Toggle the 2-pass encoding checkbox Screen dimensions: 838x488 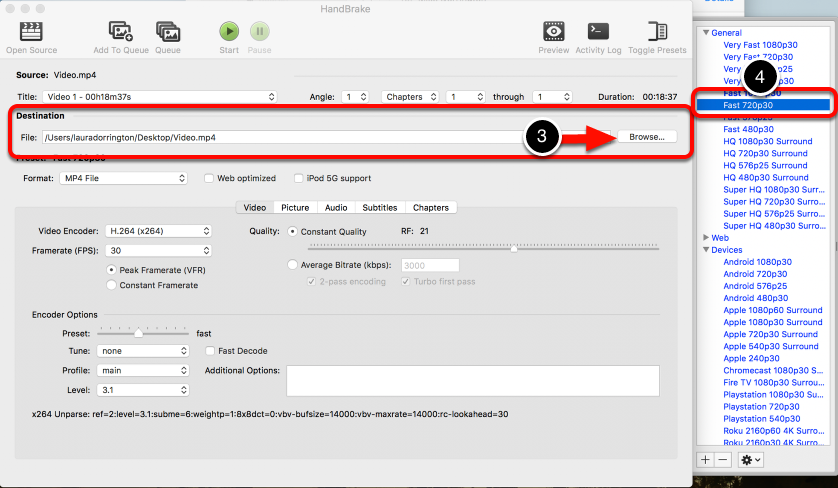[311, 281]
